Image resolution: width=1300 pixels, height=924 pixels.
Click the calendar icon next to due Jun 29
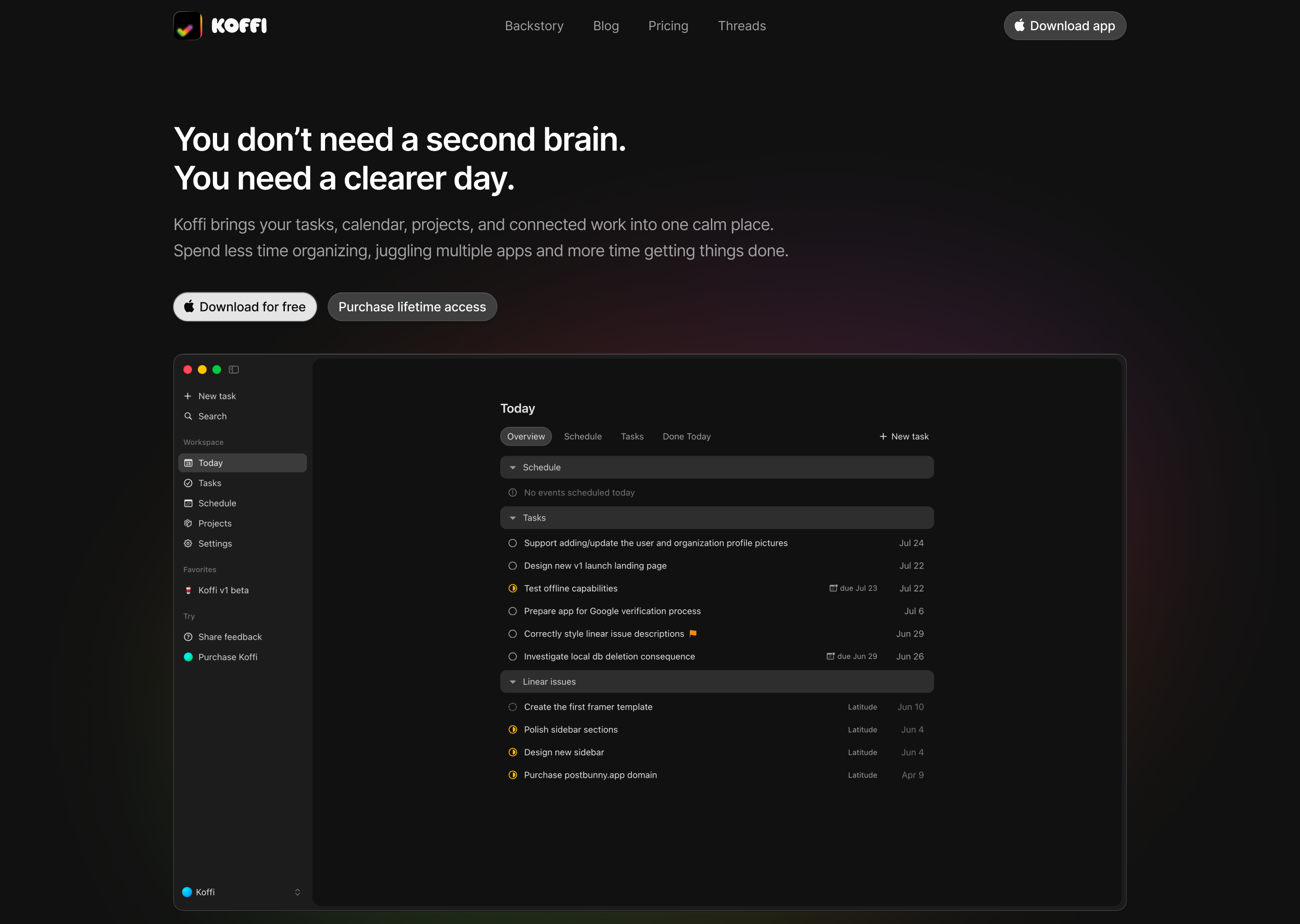coord(831,656)
